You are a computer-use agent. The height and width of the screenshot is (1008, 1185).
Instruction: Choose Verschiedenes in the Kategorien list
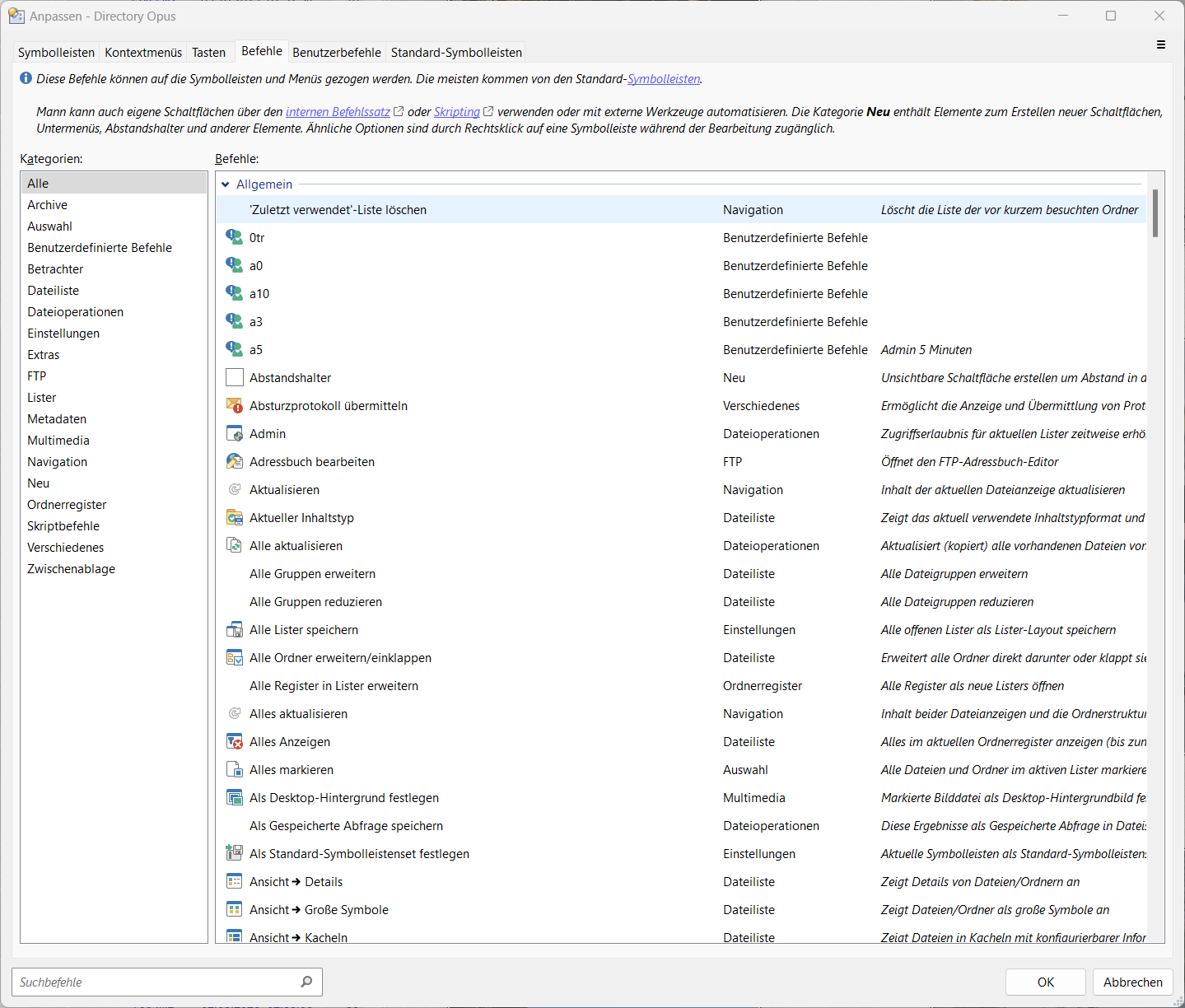pos(114,547)
